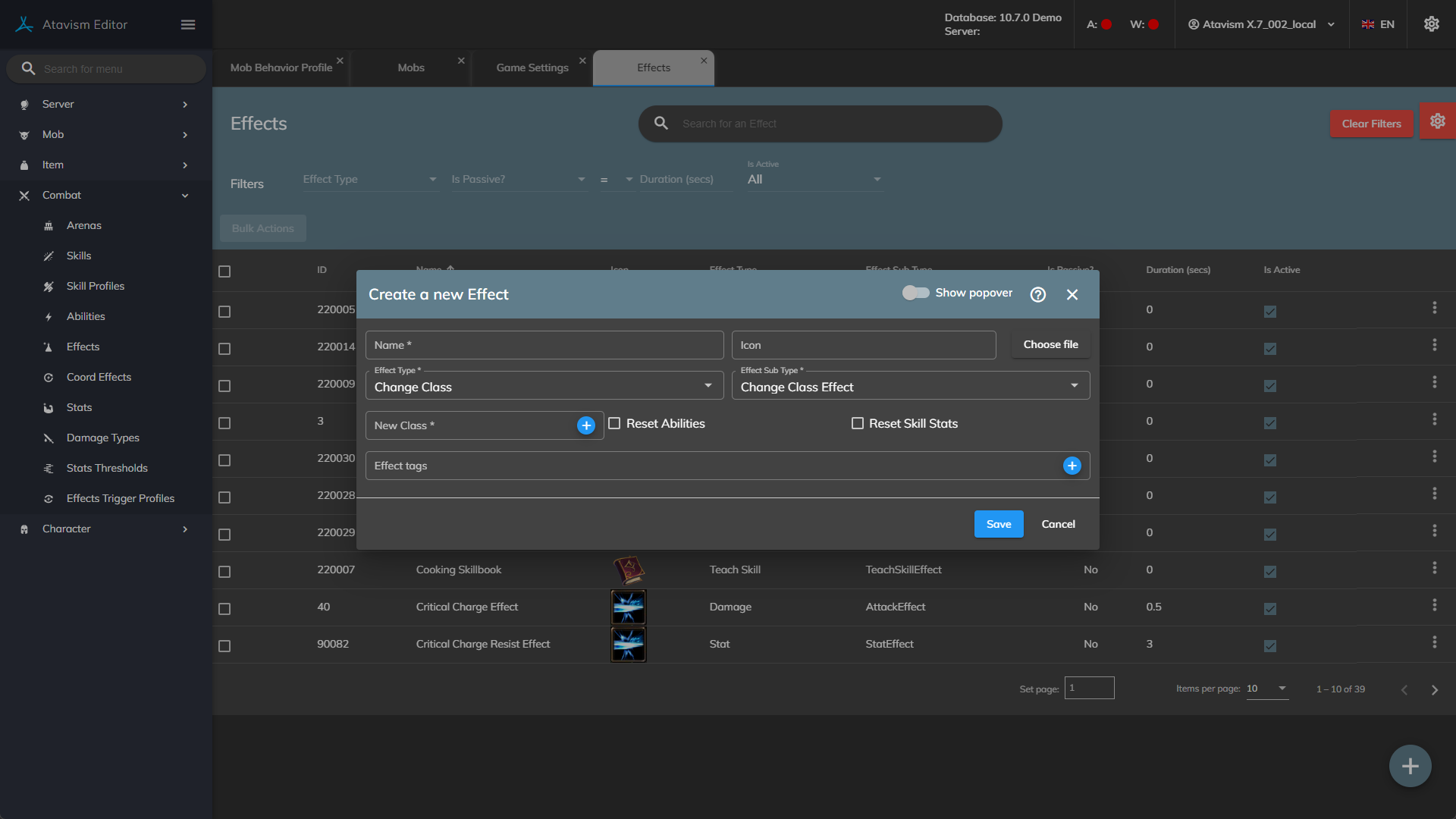The height and width of the screenshot is (819, 1456).
Task: Open the top-right settings gear icon
Action: [x=1431, y=24]
